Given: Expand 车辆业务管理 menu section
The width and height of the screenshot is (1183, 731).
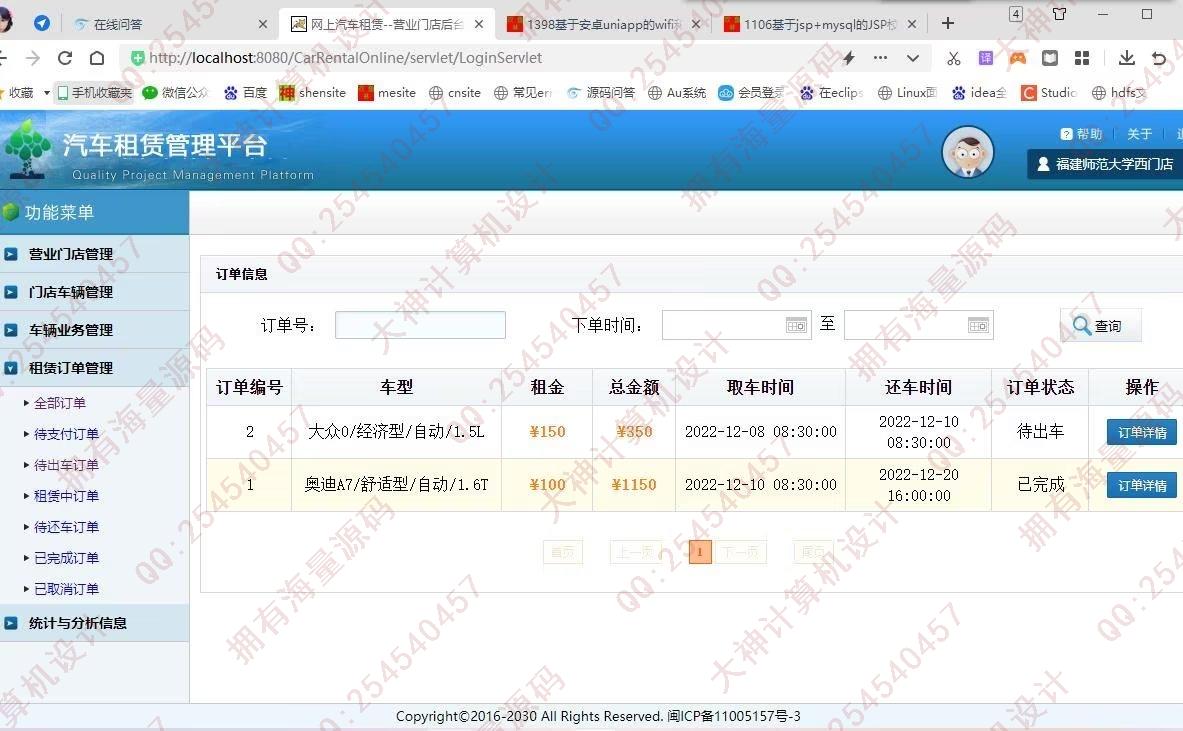Looking at the screenshot, I should click(x=94, y=330).
